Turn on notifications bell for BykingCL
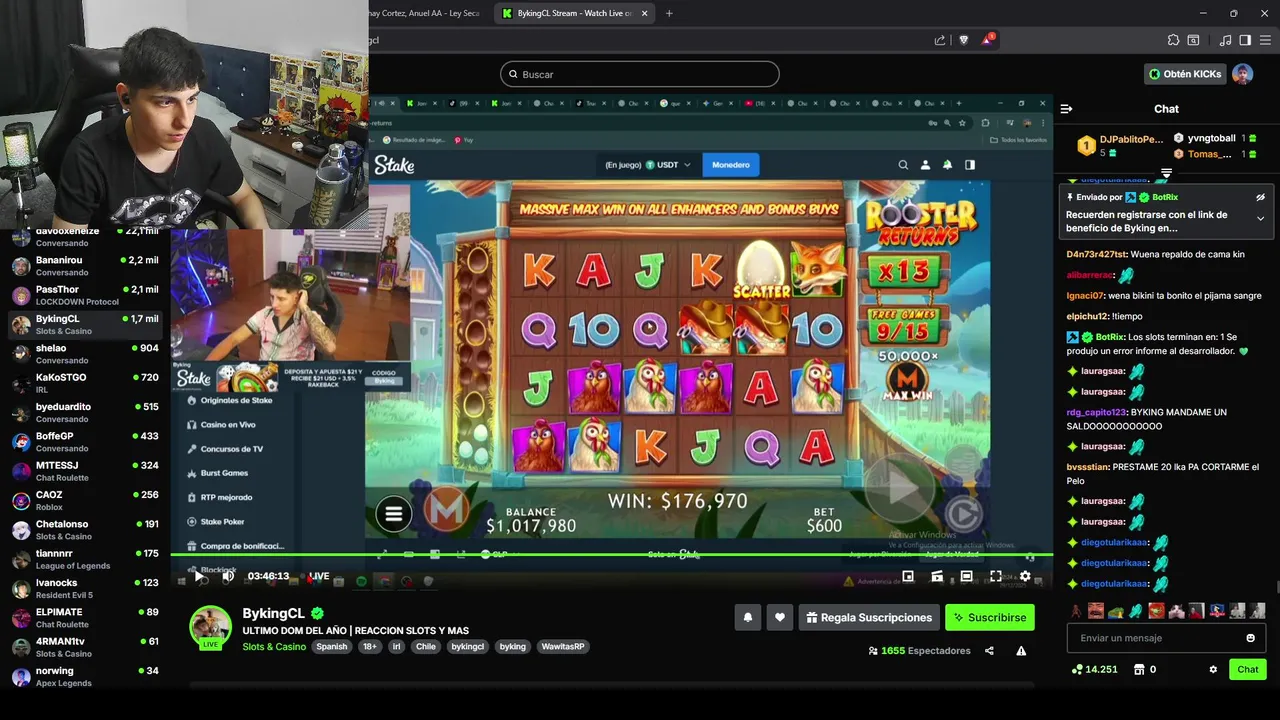Viewport: 1280px width, 720px height. 748,618
